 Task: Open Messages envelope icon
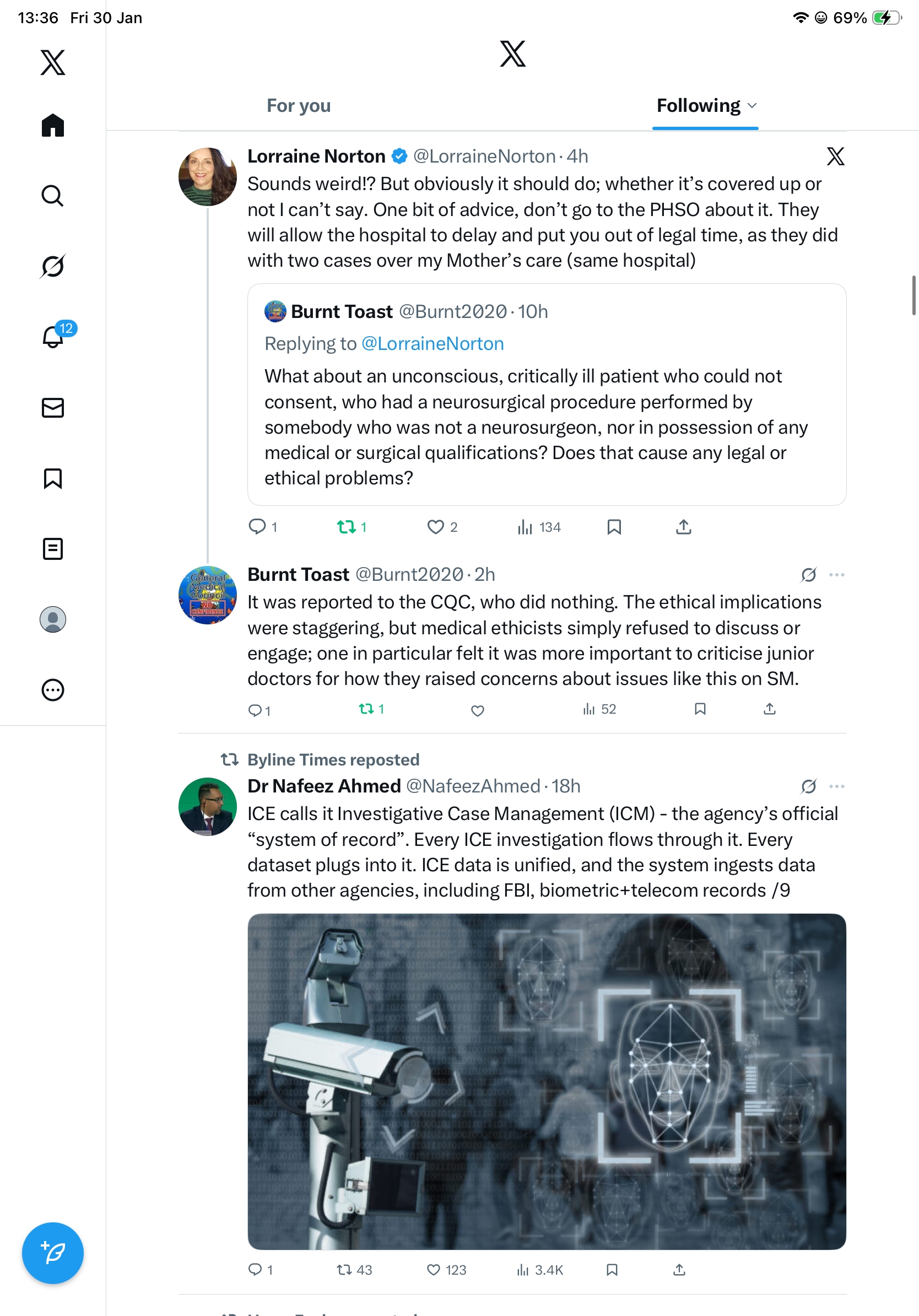tap(53, 407)
